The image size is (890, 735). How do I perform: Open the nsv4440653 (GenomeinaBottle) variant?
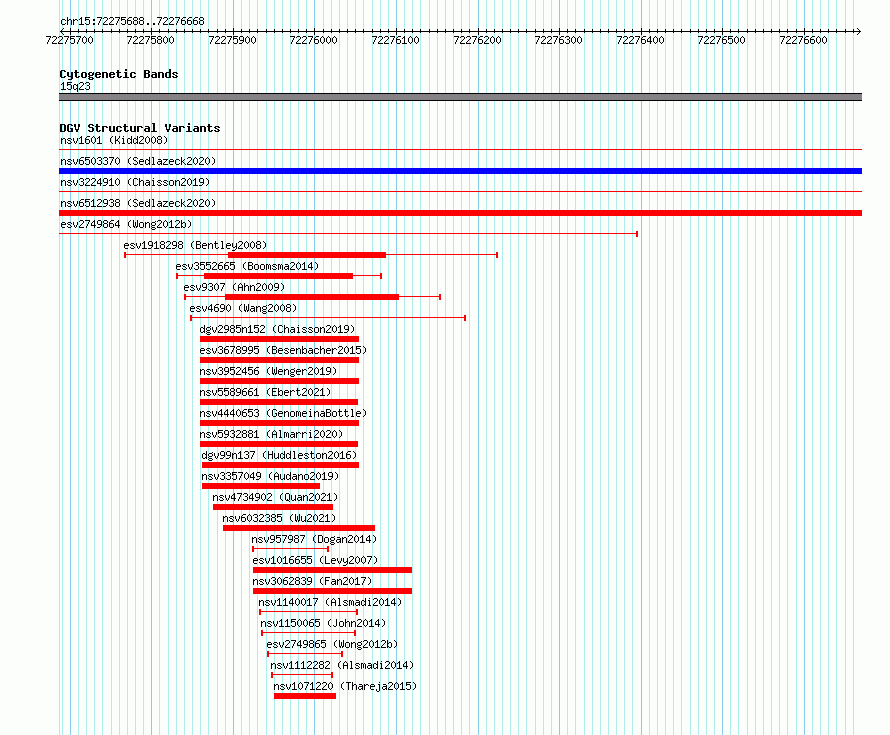click(x=283, y=413)
